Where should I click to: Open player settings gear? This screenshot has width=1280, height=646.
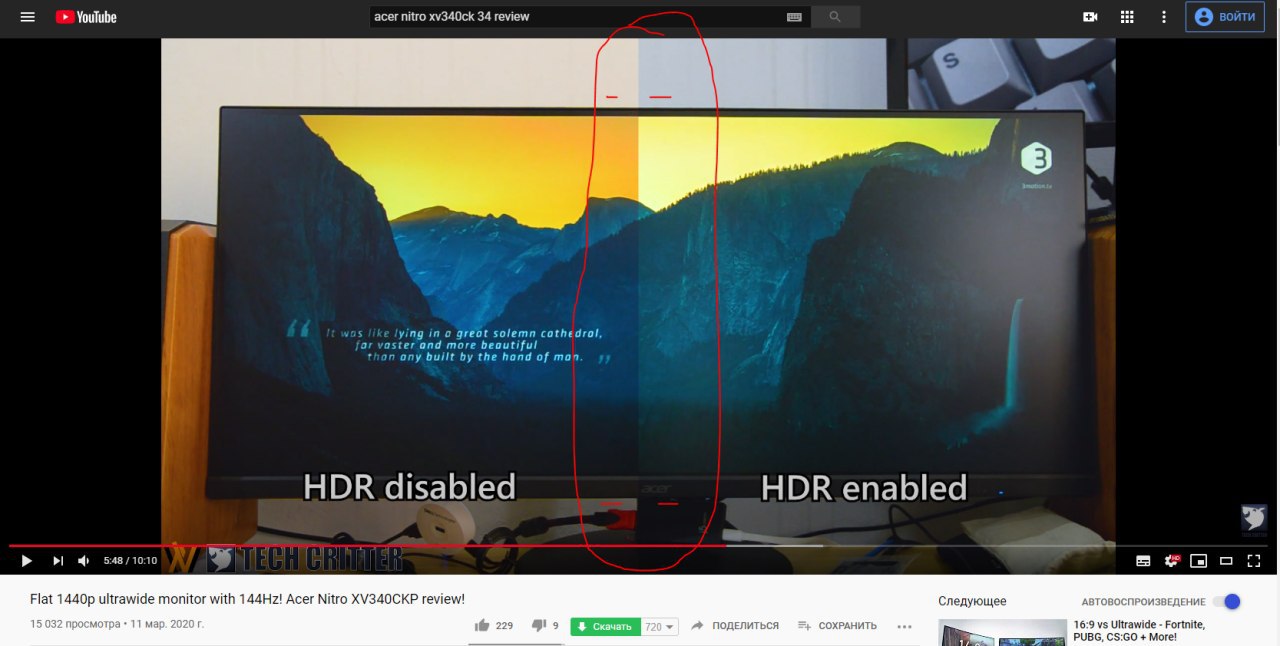click(1171, 561)
